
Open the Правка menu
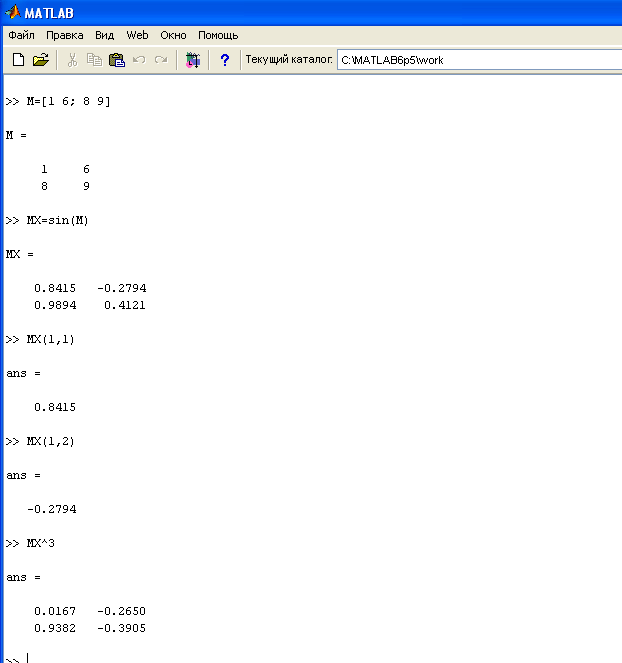click(x=65, y=35)
